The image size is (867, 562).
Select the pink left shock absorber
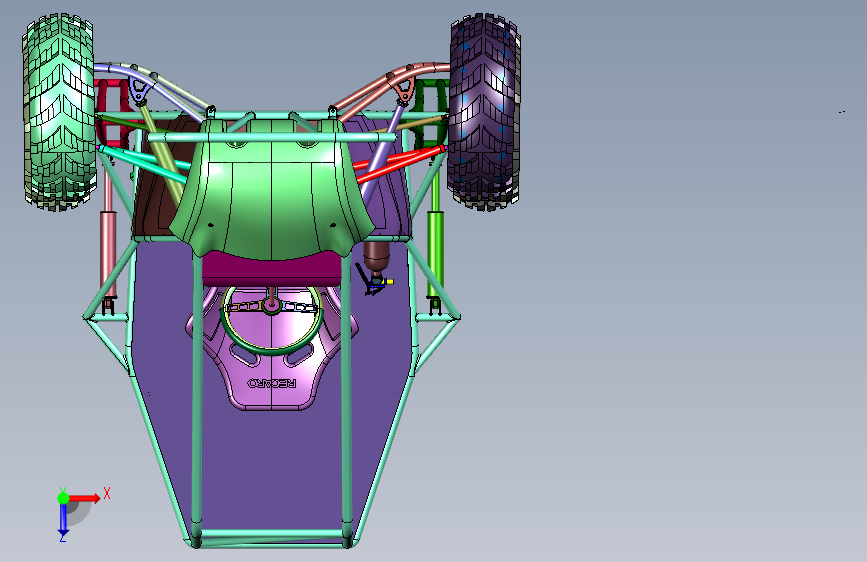(x=108, y=252)
